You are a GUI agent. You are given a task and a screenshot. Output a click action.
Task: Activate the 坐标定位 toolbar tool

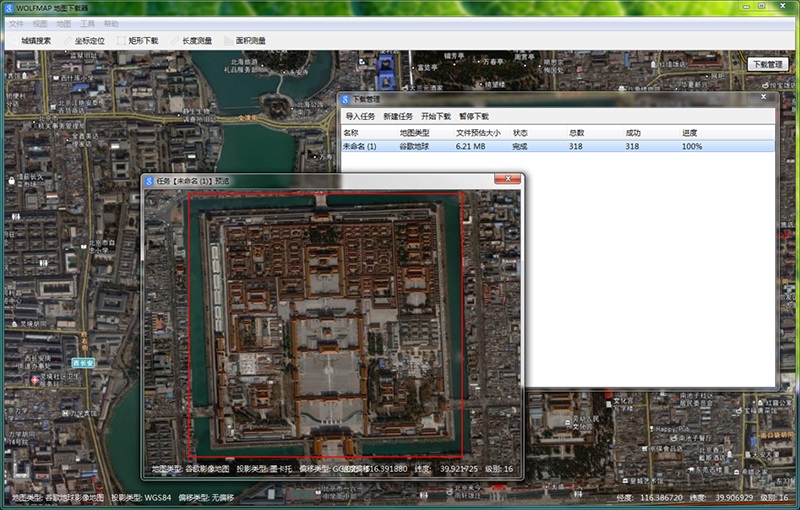pyautogui.click(x=84, y=40)
